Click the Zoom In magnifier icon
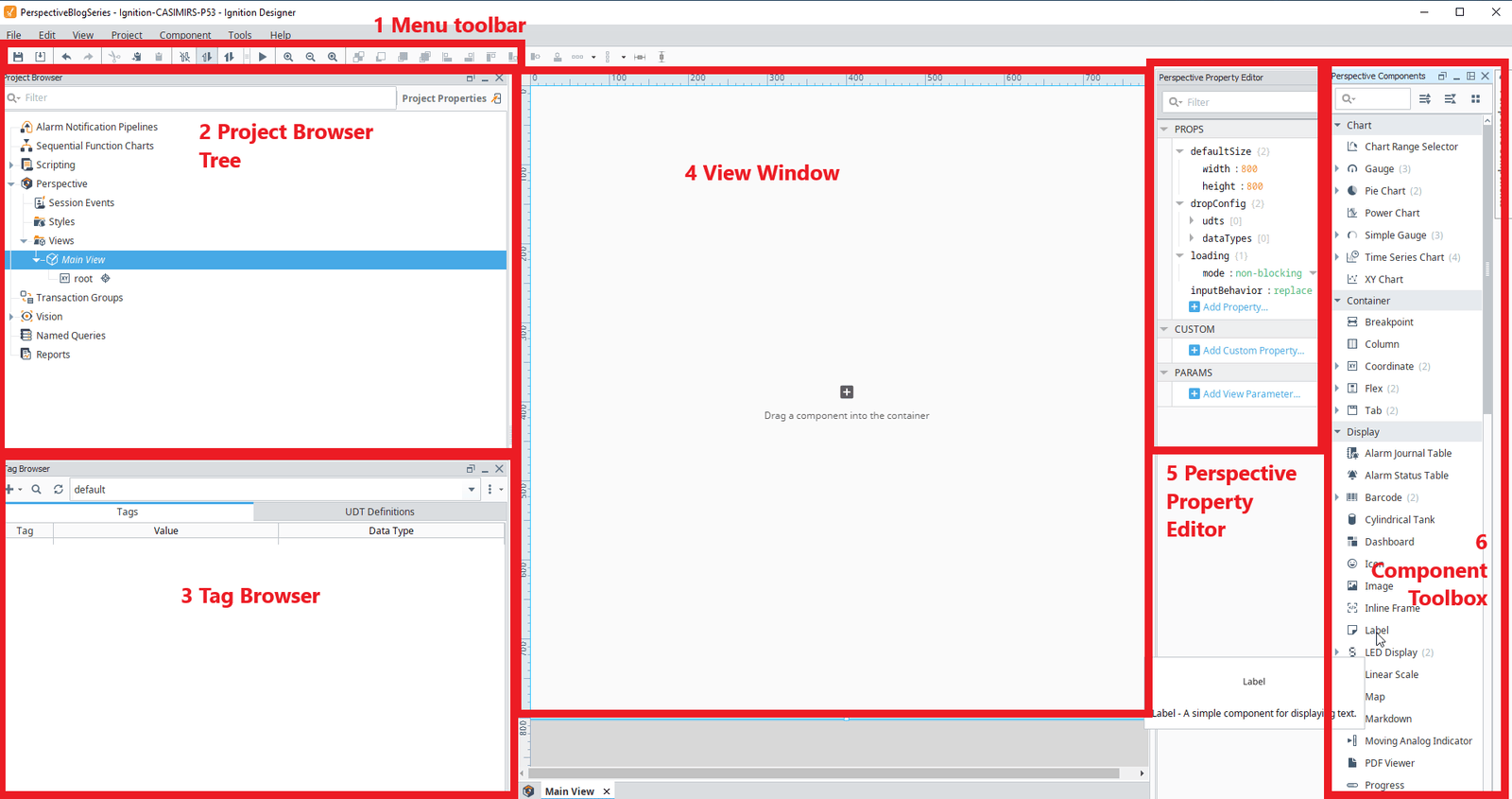The width and height of the screenshot is (1512, 799). [x=288, y=57]
